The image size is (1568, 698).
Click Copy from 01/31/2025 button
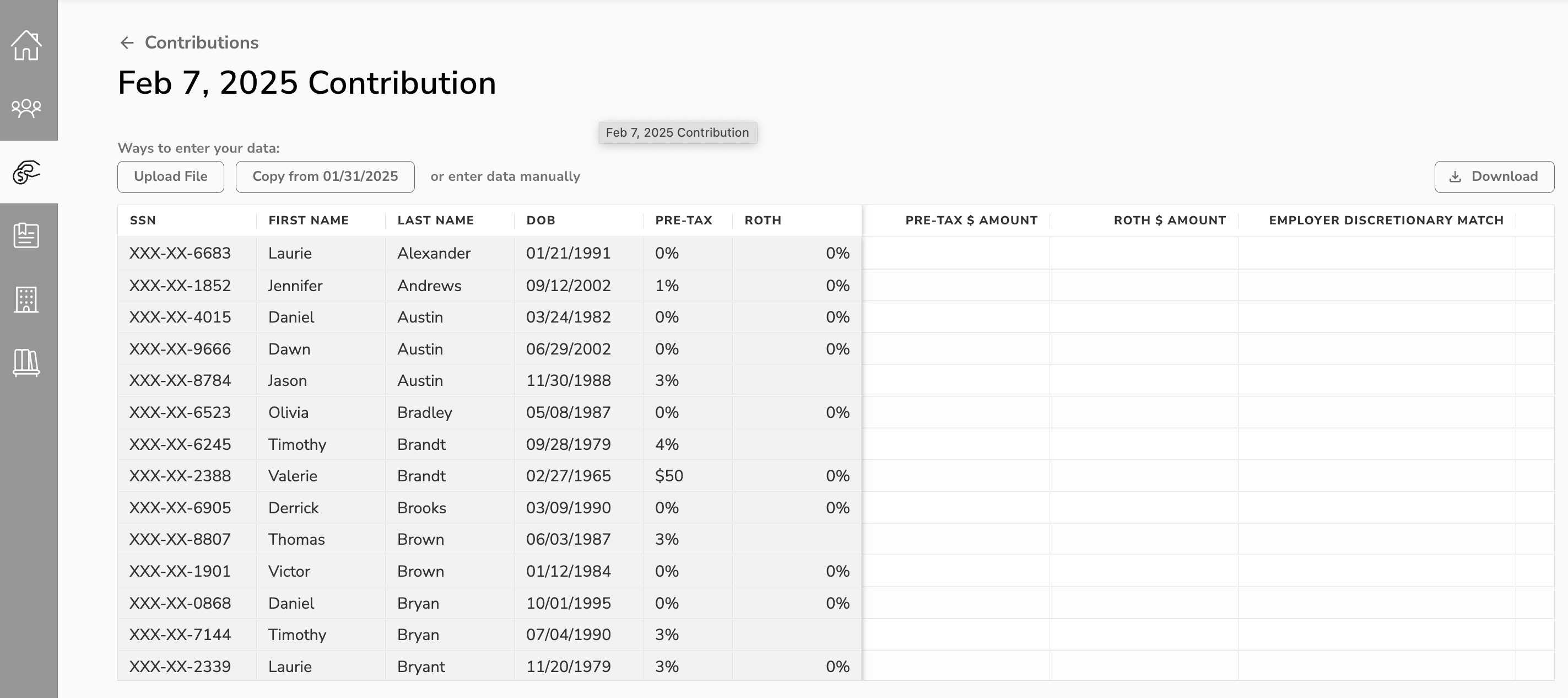tap(325, 176)
